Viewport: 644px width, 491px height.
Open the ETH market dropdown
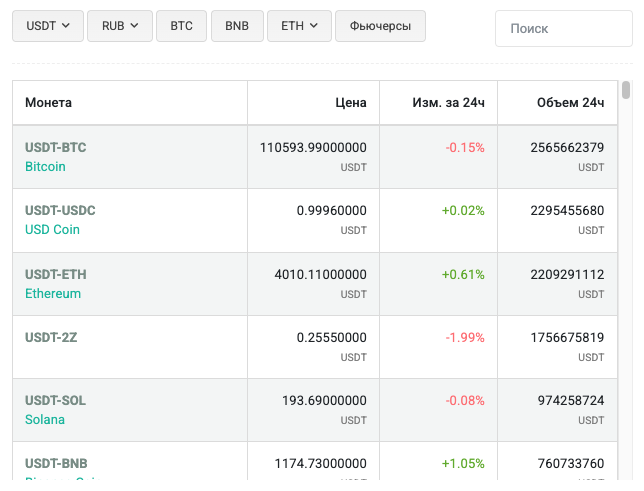(299, 26)
